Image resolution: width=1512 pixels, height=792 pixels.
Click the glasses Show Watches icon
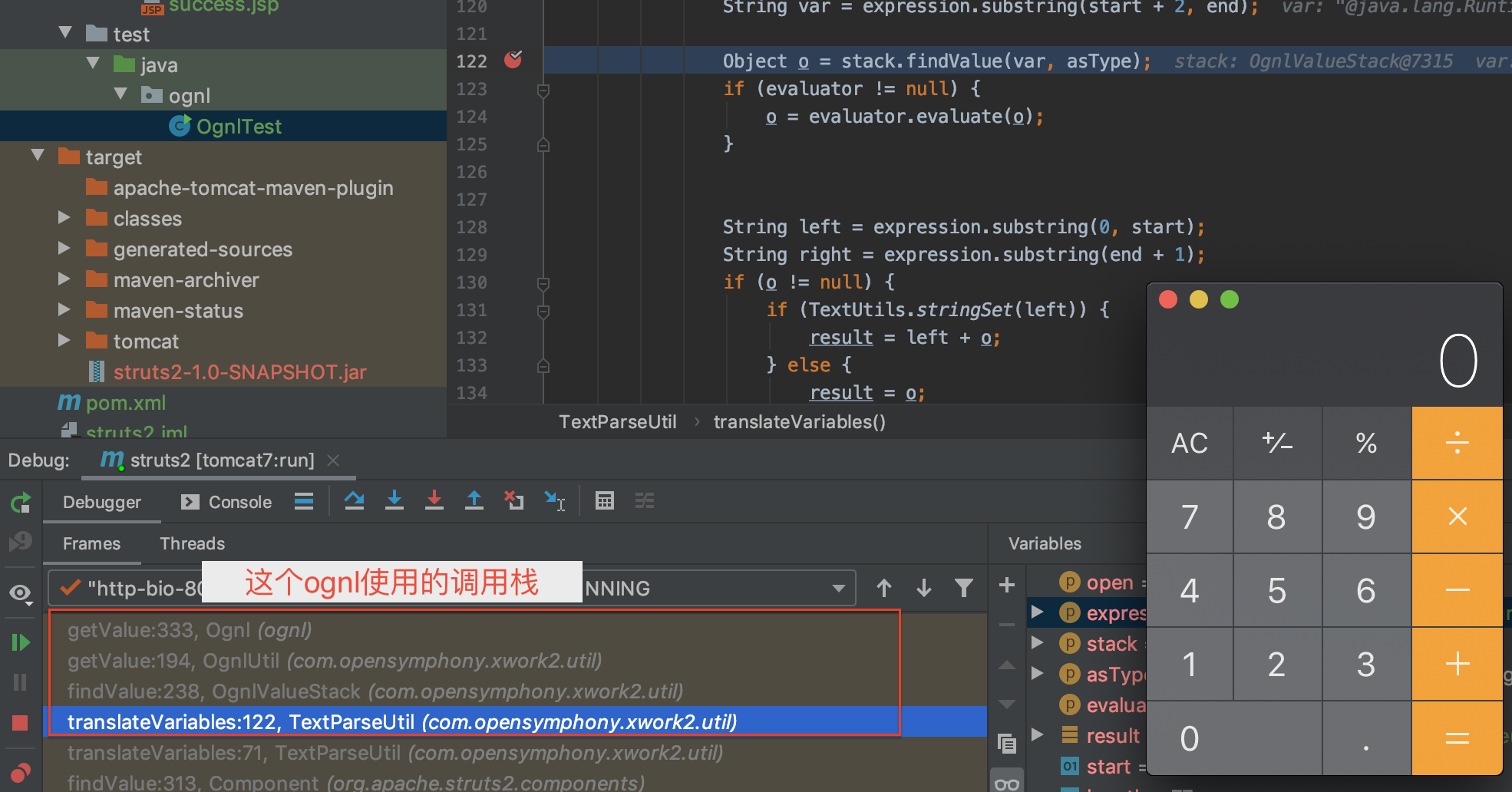(x=1007, y=784)
